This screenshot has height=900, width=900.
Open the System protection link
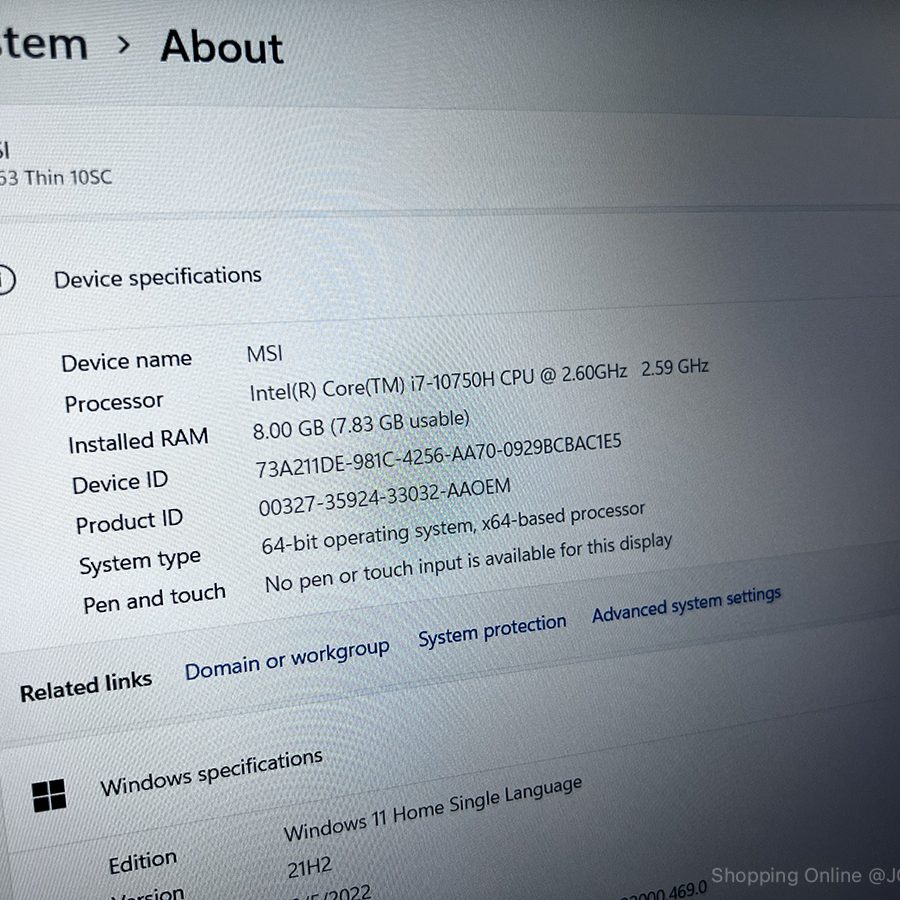(x=492, y=630)
